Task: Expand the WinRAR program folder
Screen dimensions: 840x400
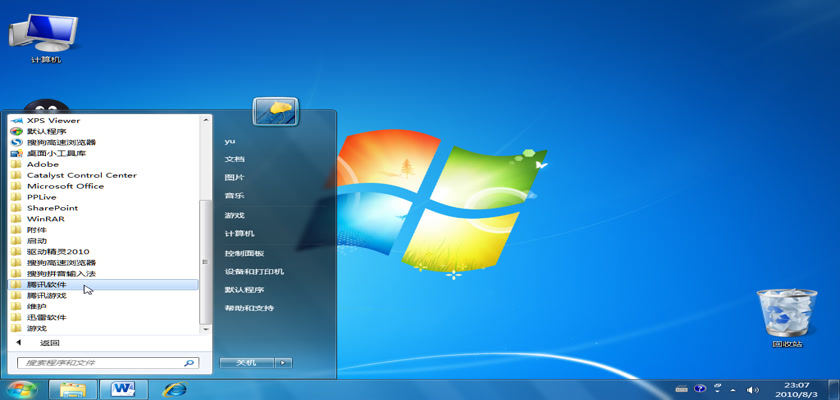Action: point(46,218)
